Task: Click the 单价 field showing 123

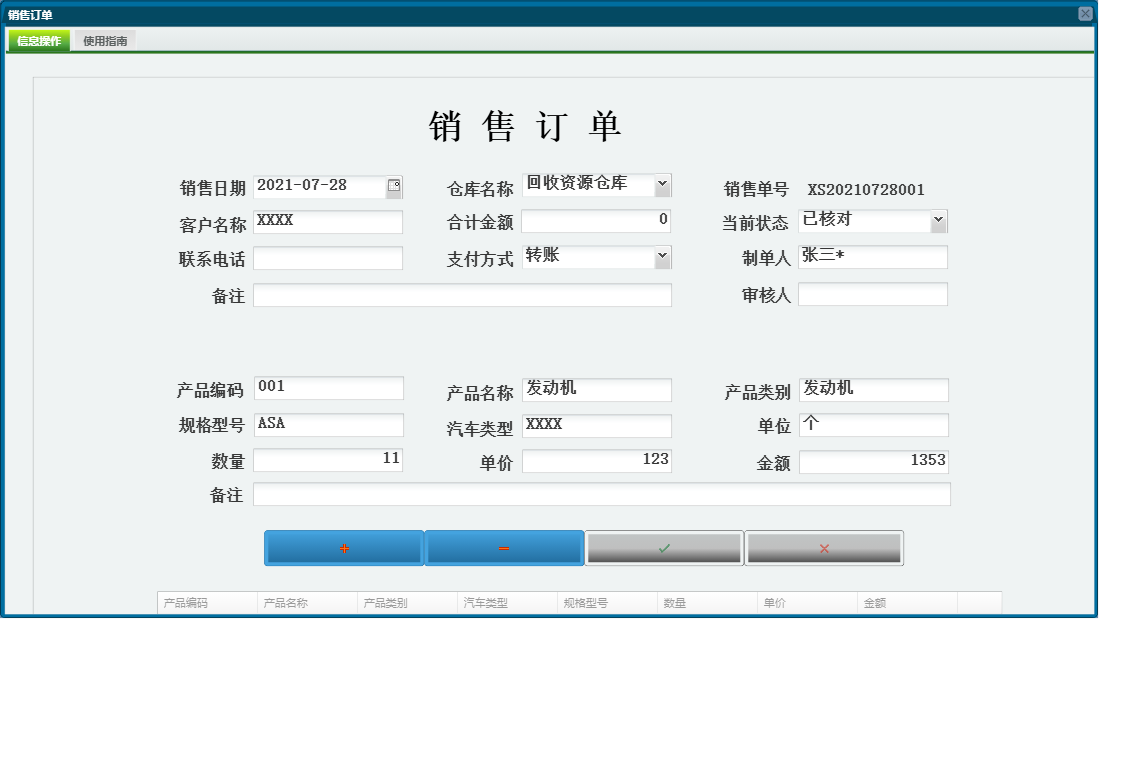Action: [597, 459]
